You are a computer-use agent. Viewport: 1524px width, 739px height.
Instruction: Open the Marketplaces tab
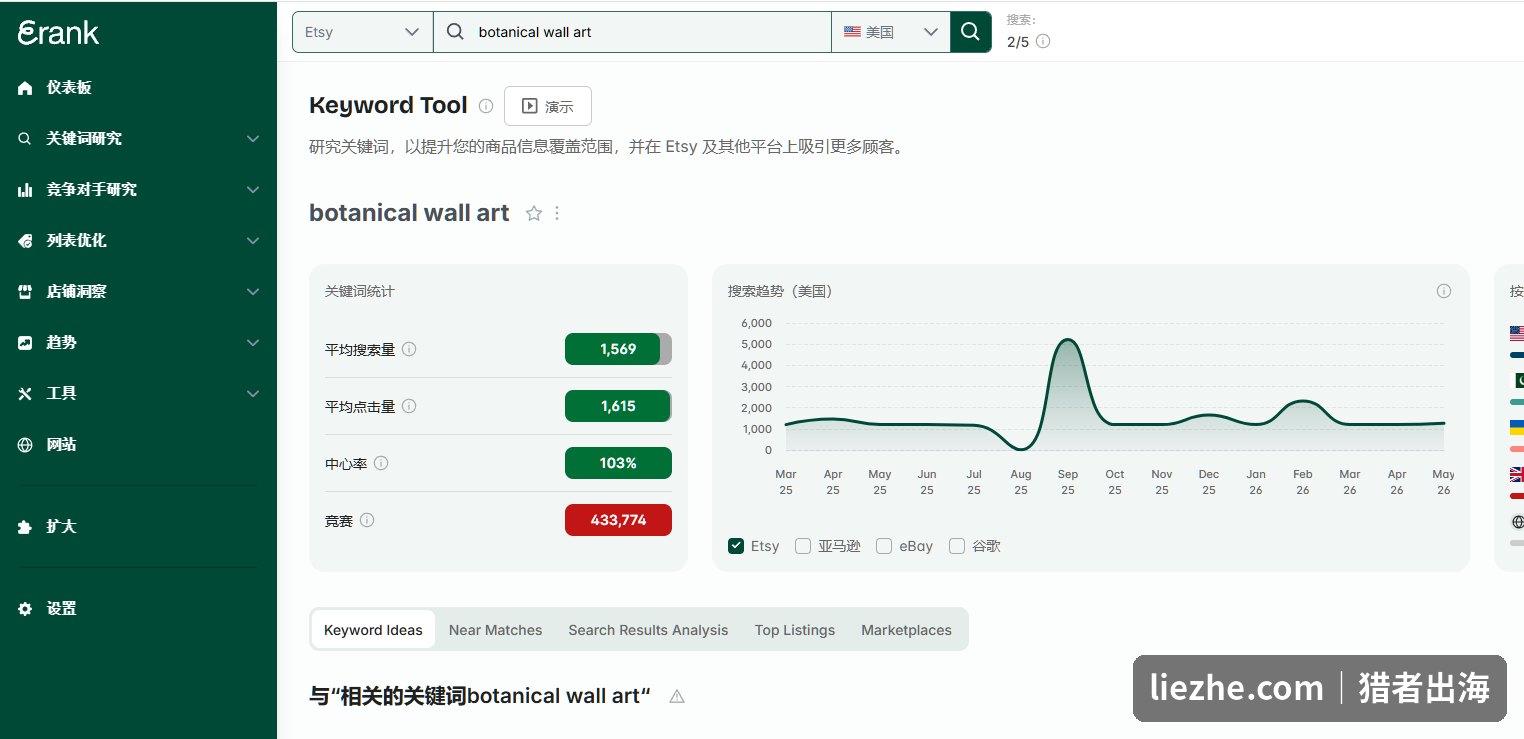906,630
